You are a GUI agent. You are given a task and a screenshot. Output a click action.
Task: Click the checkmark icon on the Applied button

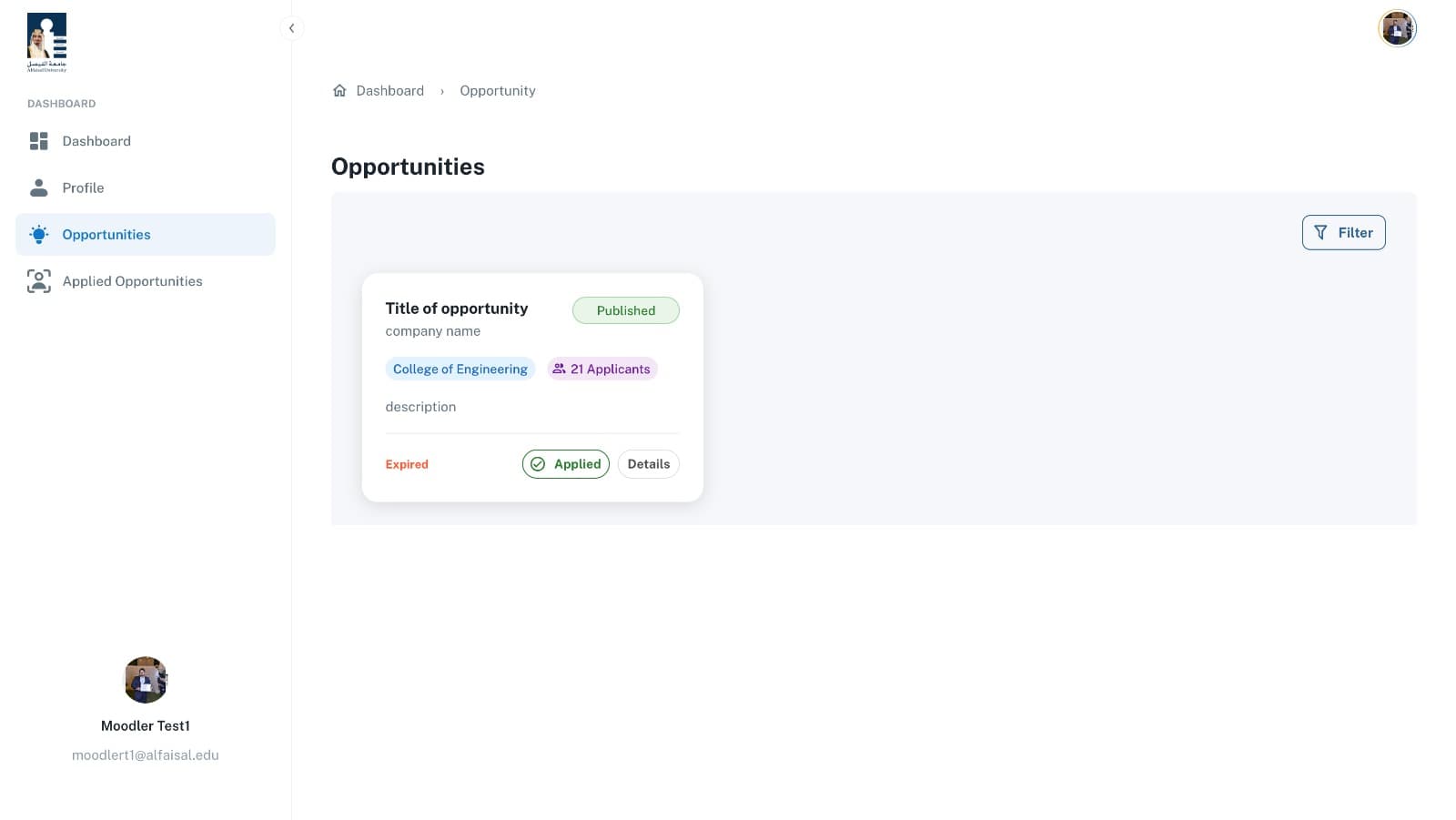click(538, 464)
